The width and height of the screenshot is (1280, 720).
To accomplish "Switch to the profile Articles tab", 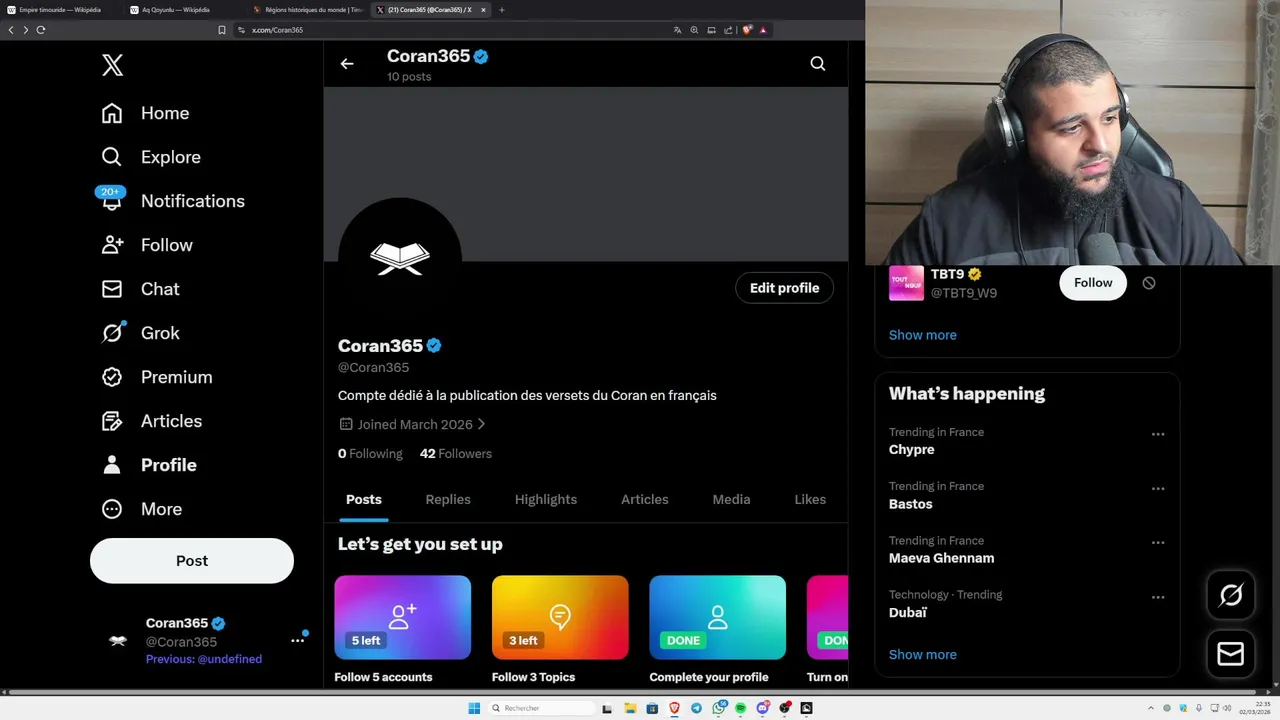I will (x=645, y=499).
